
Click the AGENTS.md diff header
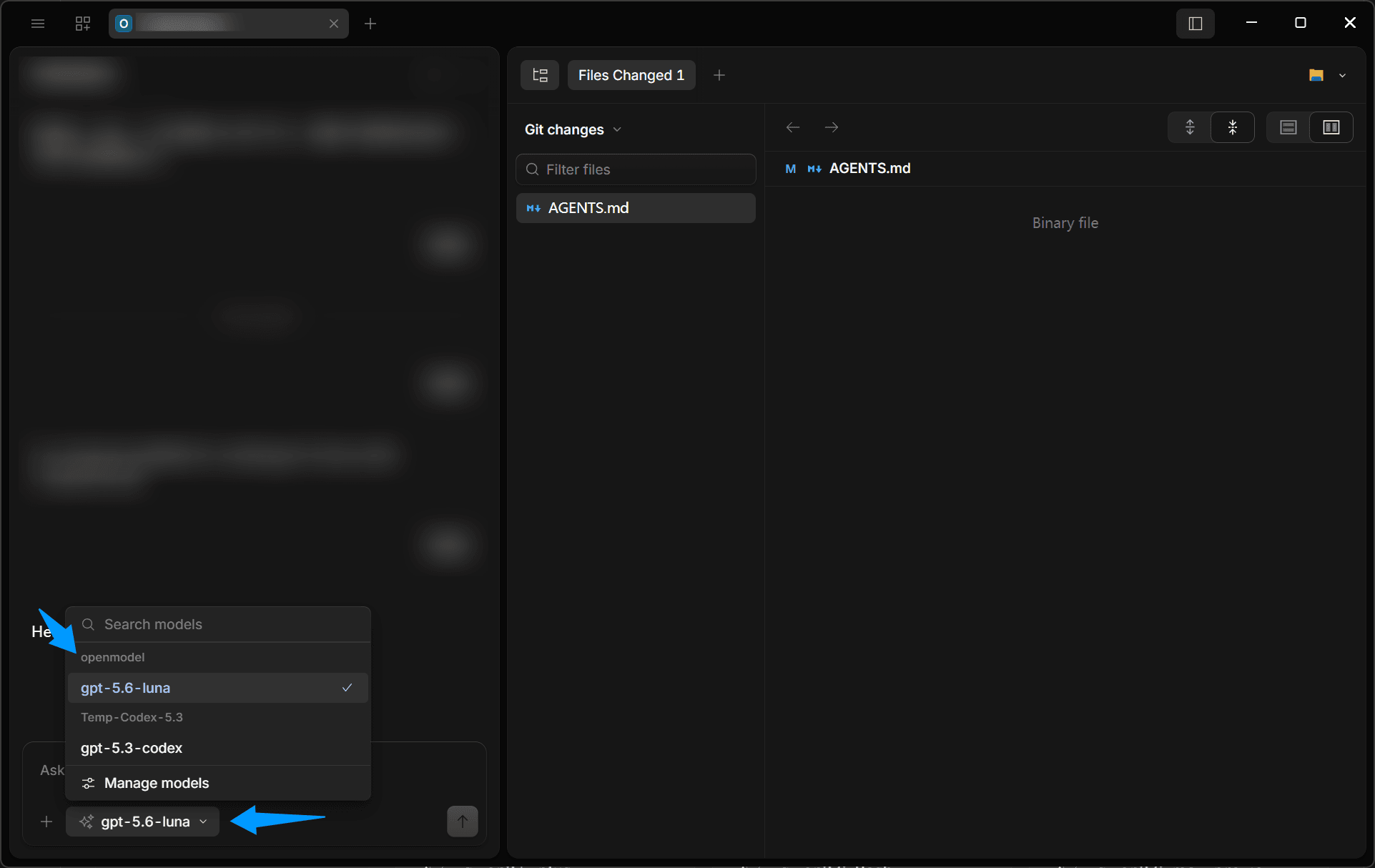pyautogui.click(x=1066, y=169)
